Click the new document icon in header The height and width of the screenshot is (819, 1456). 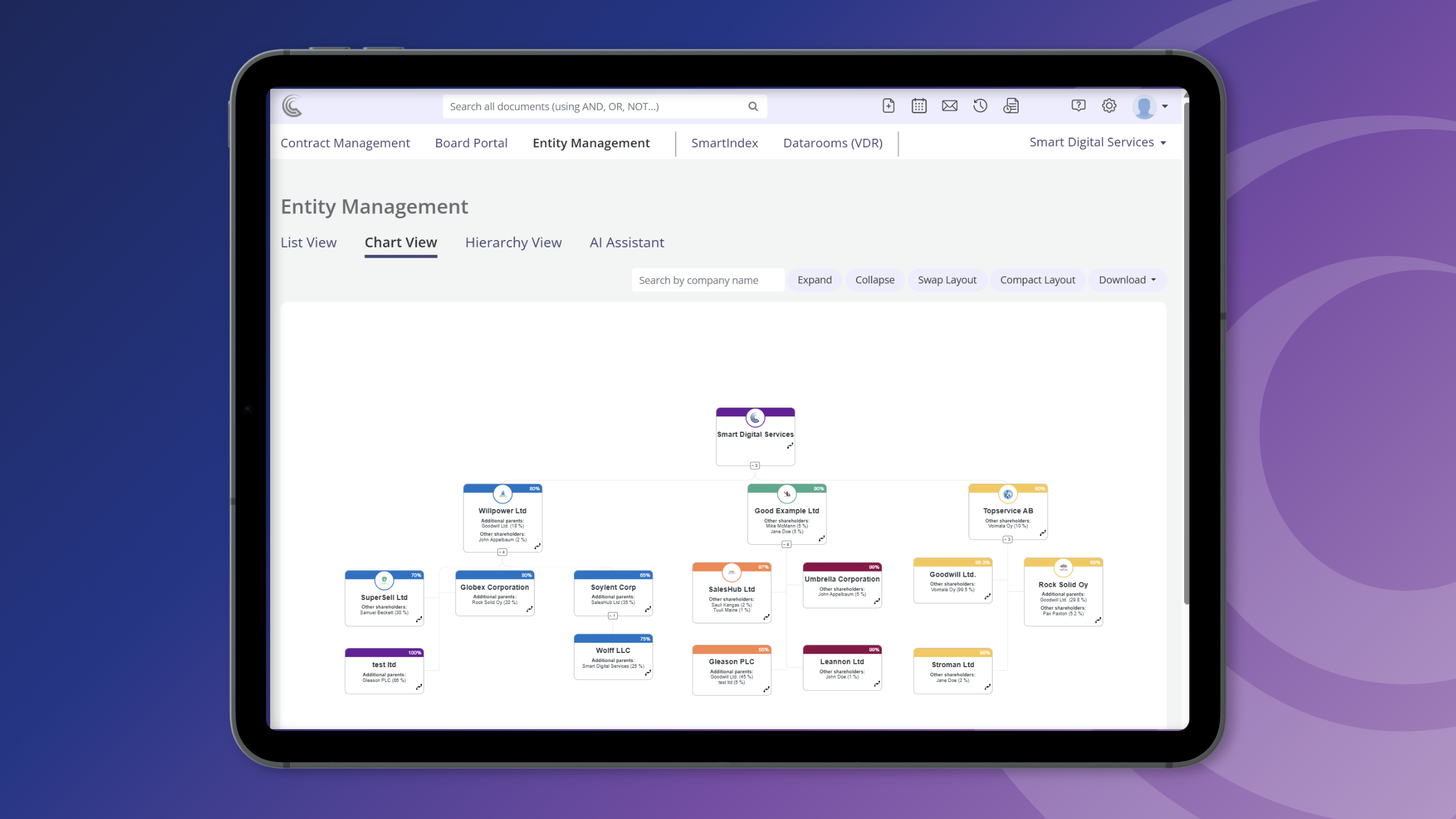[x=888, y=106]
